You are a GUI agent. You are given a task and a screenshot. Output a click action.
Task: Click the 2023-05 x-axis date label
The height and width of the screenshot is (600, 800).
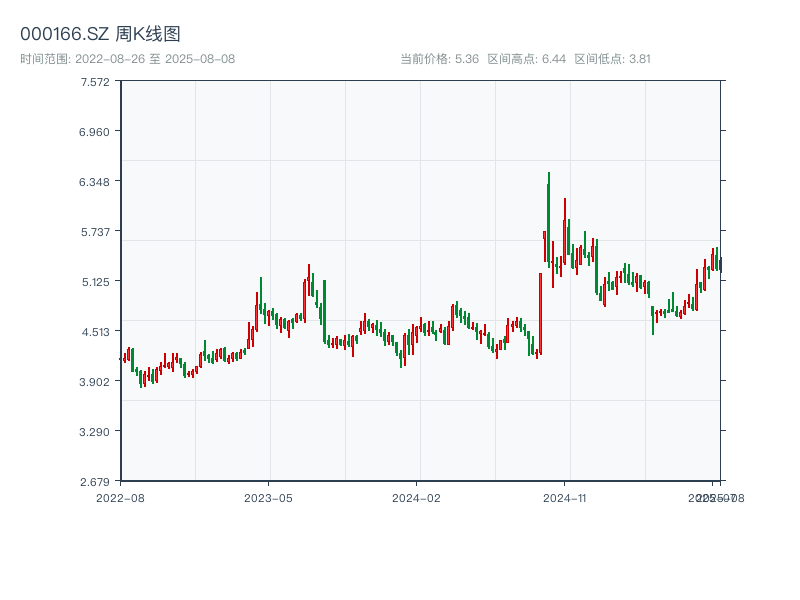pos(268,497)
